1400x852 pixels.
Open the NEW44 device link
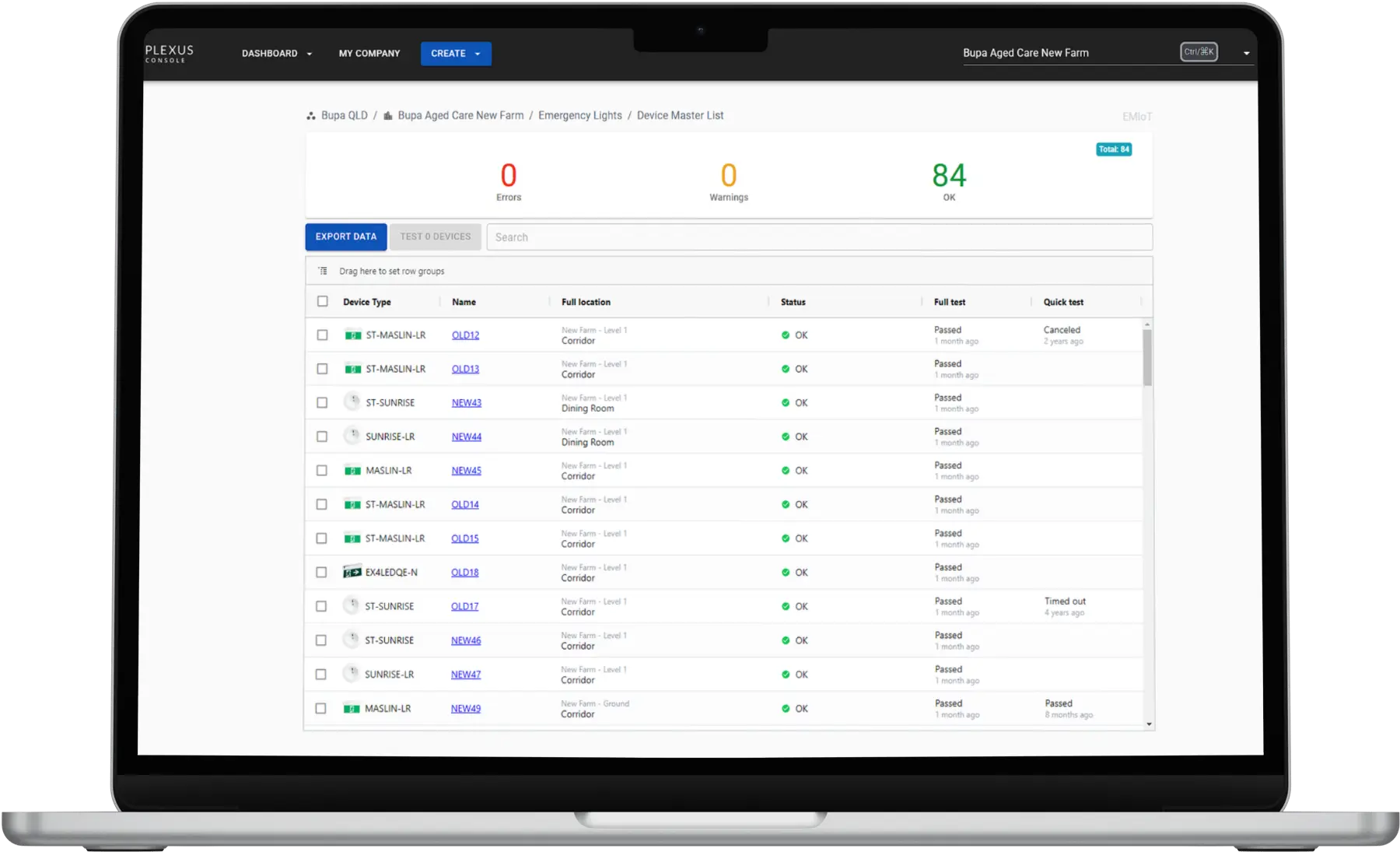point(467,437)
